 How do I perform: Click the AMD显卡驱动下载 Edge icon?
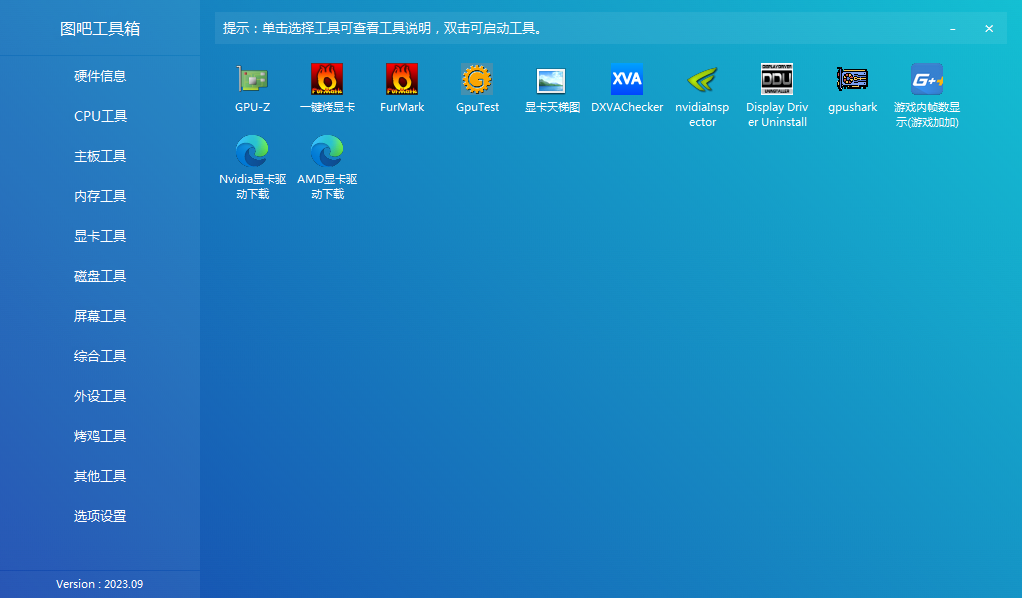[327, 152]
